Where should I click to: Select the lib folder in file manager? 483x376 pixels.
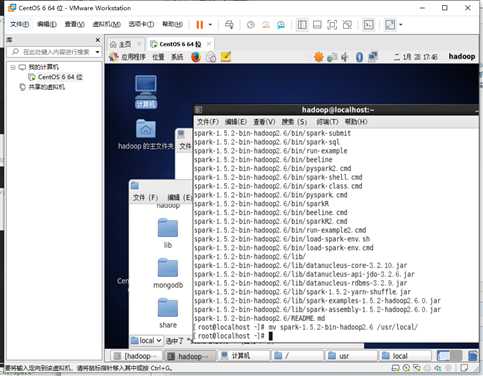tap(168, 233)
